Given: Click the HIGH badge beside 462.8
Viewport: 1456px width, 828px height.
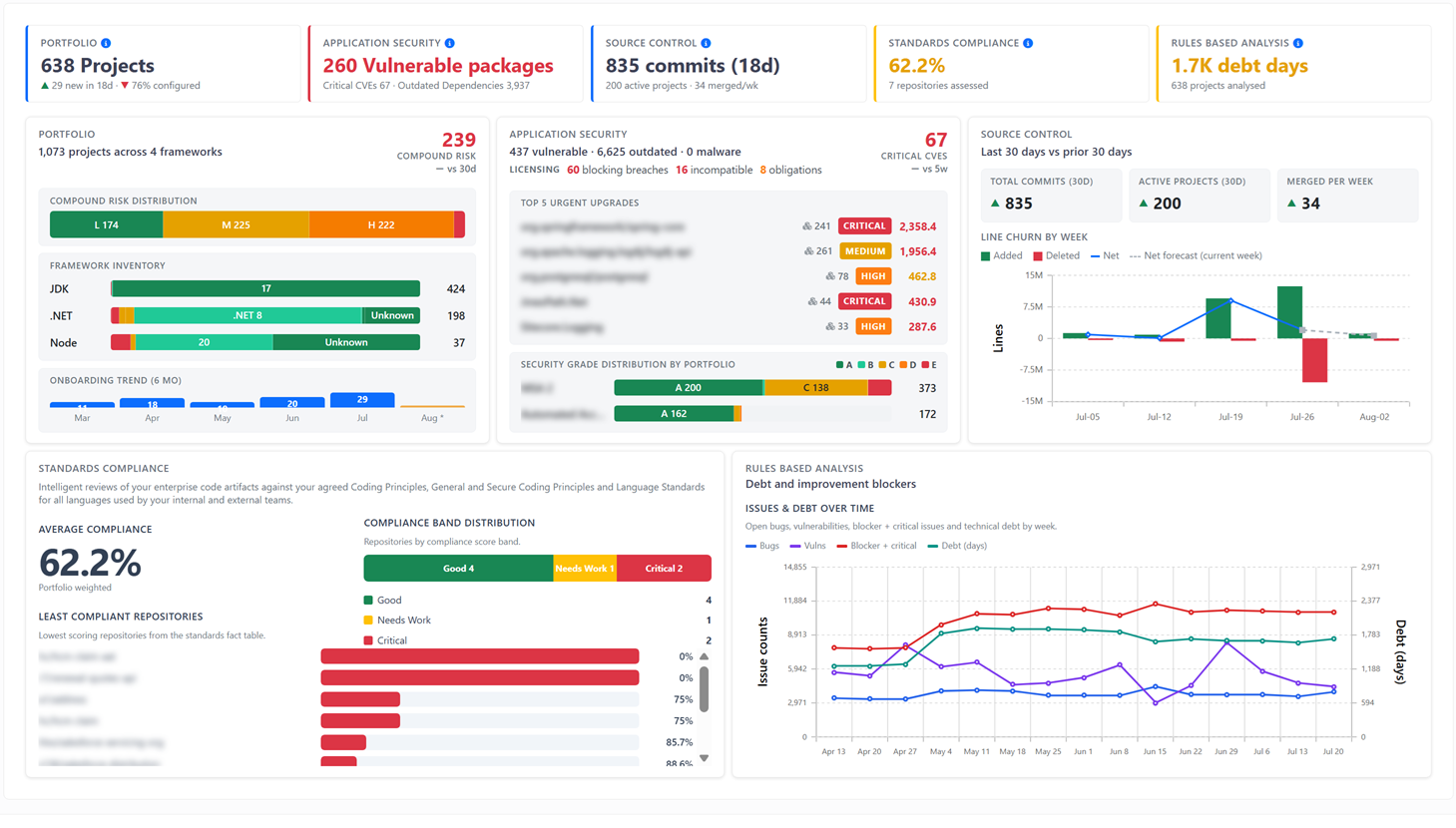Looking at the screenshot, I should click(x=873, y=276).
